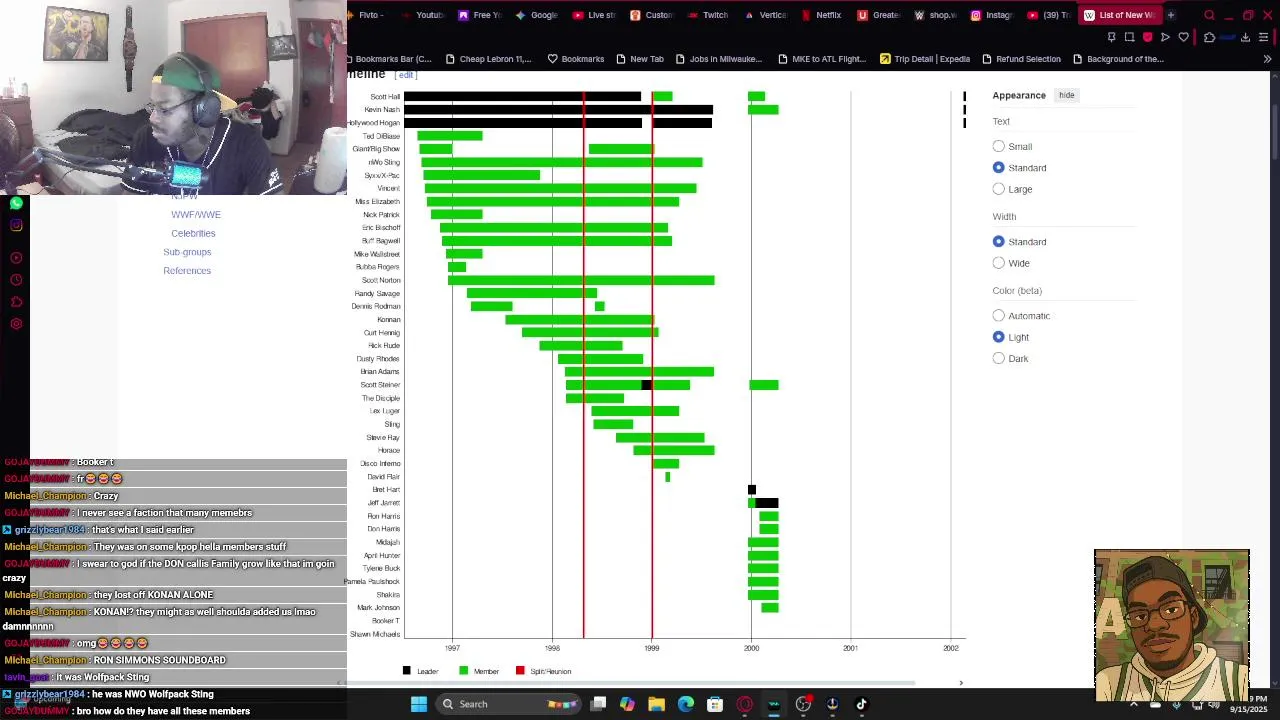Switch to the Twitch tab
1280x720 pixels.
pyautogui.click(x=708, y=15)
